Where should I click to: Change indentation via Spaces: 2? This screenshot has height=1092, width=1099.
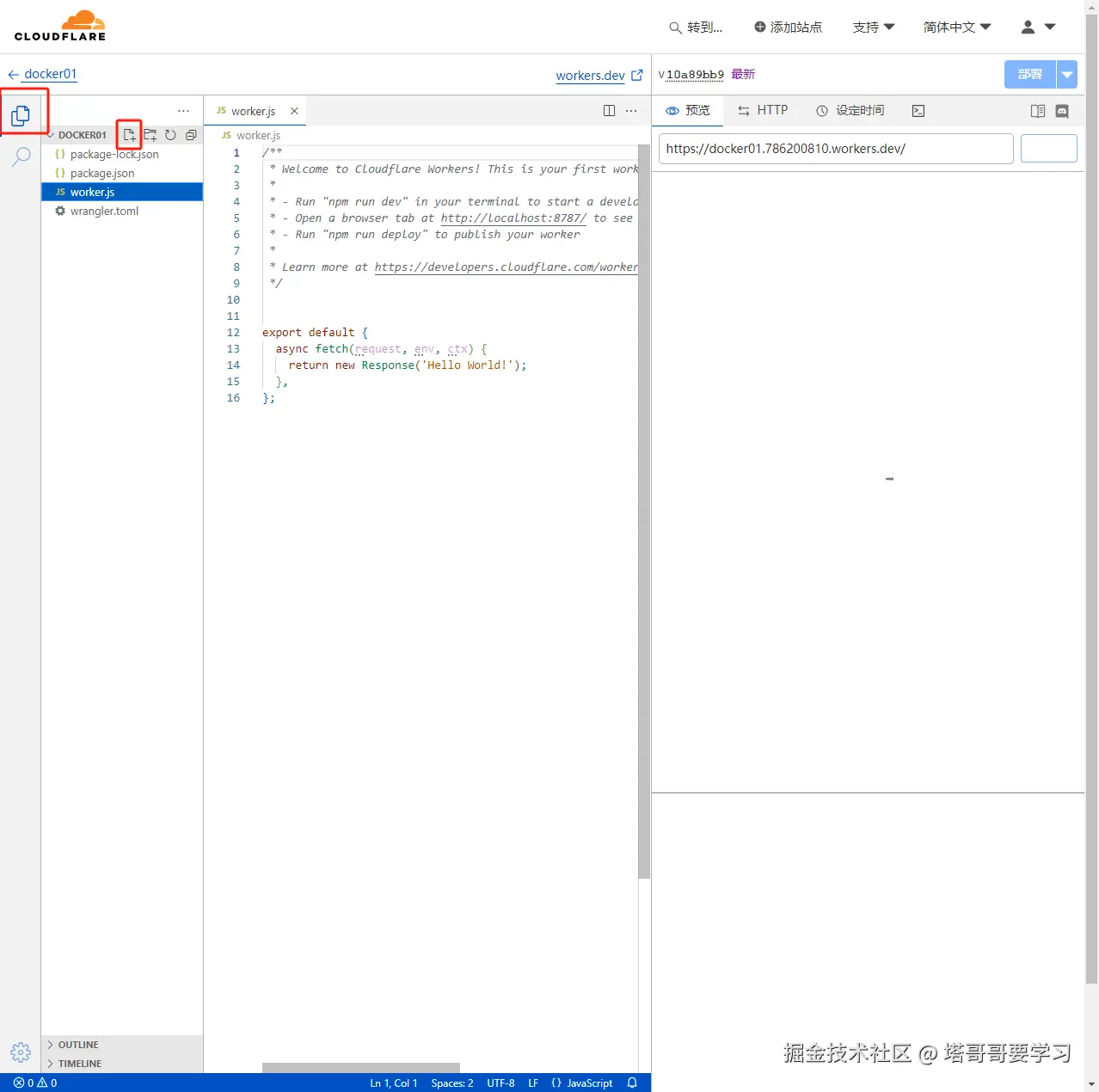pyautogui.click(x=452, y=1083)
